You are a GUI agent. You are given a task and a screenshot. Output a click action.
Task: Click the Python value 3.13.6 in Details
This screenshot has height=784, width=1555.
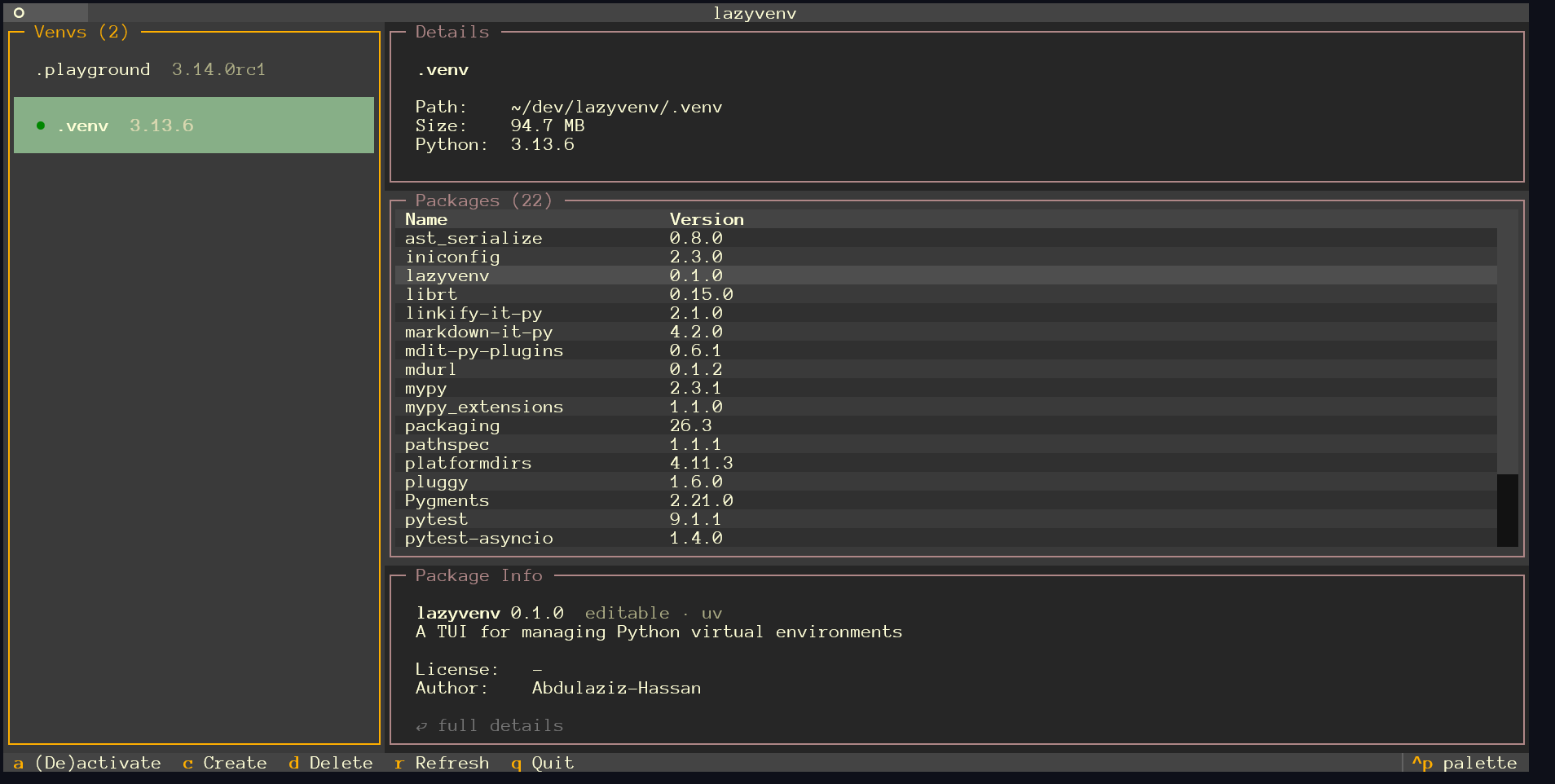point(543,144)
